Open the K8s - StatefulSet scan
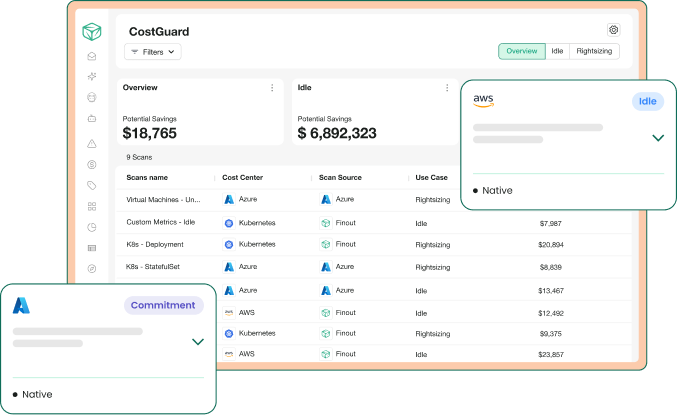 pos(153,267)
